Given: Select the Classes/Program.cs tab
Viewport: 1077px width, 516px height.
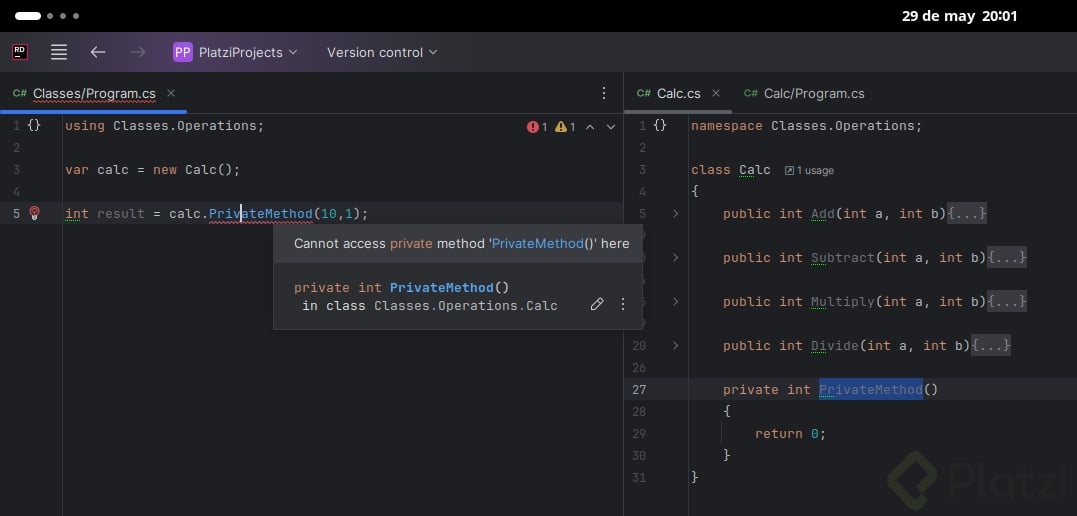Looking at the screenshot, I should point(93,94).
